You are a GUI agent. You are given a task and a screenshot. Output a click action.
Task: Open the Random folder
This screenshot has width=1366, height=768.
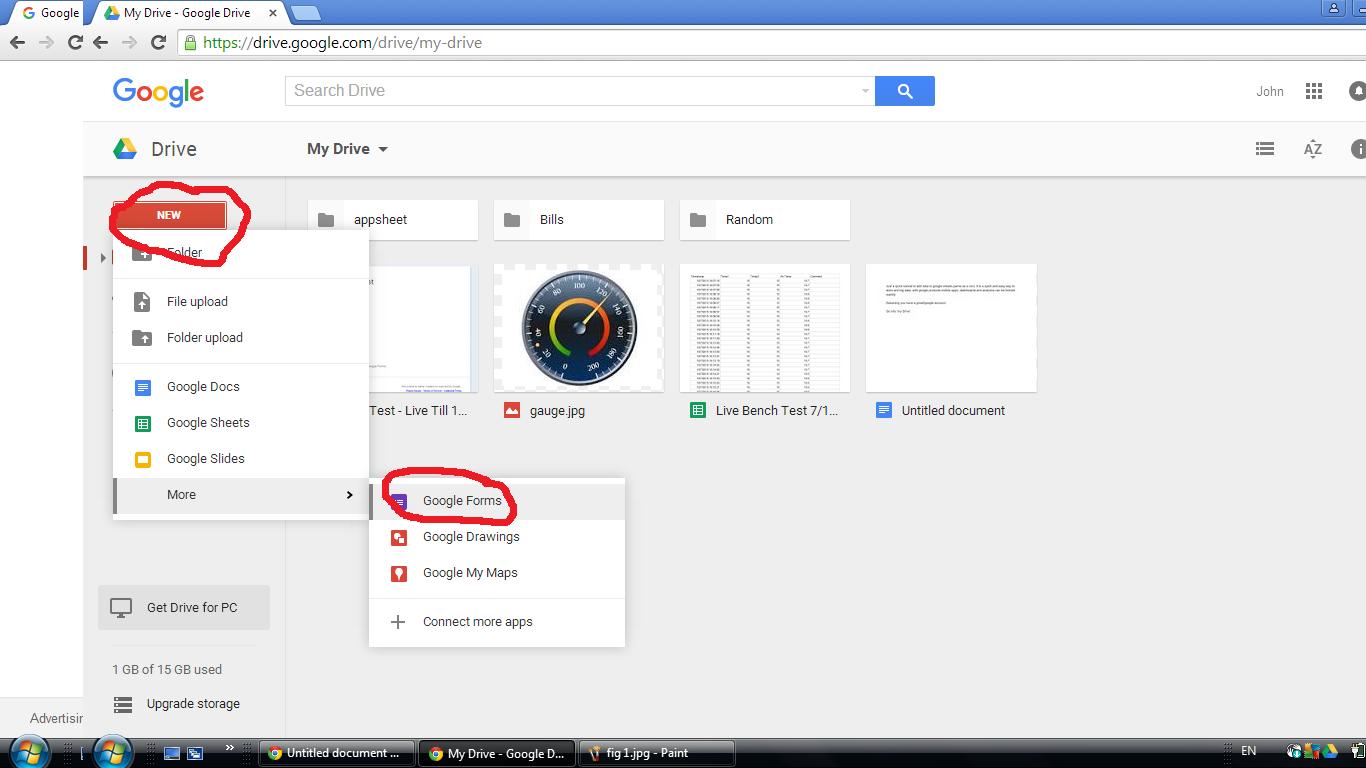click(765, 220)
